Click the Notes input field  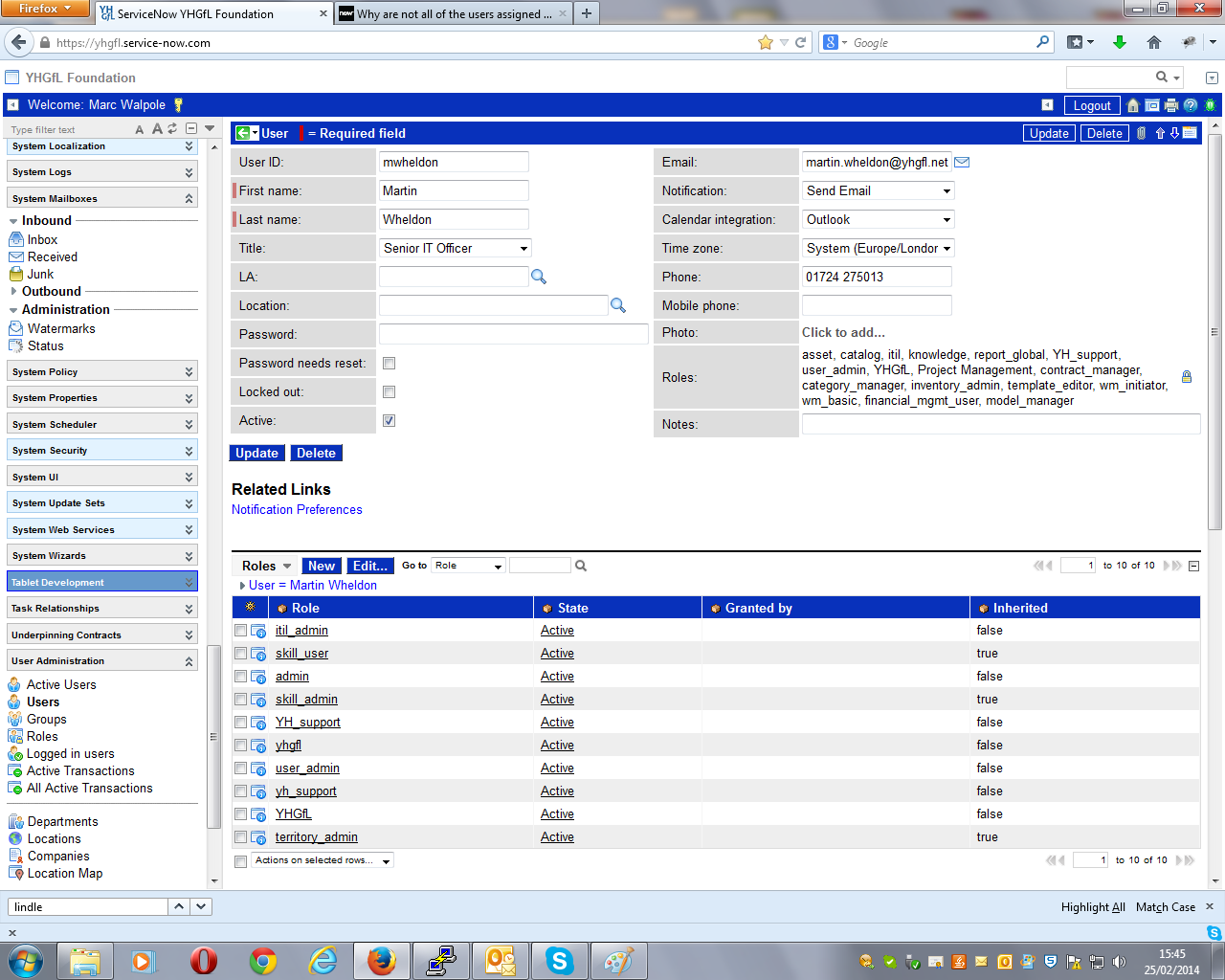[1001, 424]
